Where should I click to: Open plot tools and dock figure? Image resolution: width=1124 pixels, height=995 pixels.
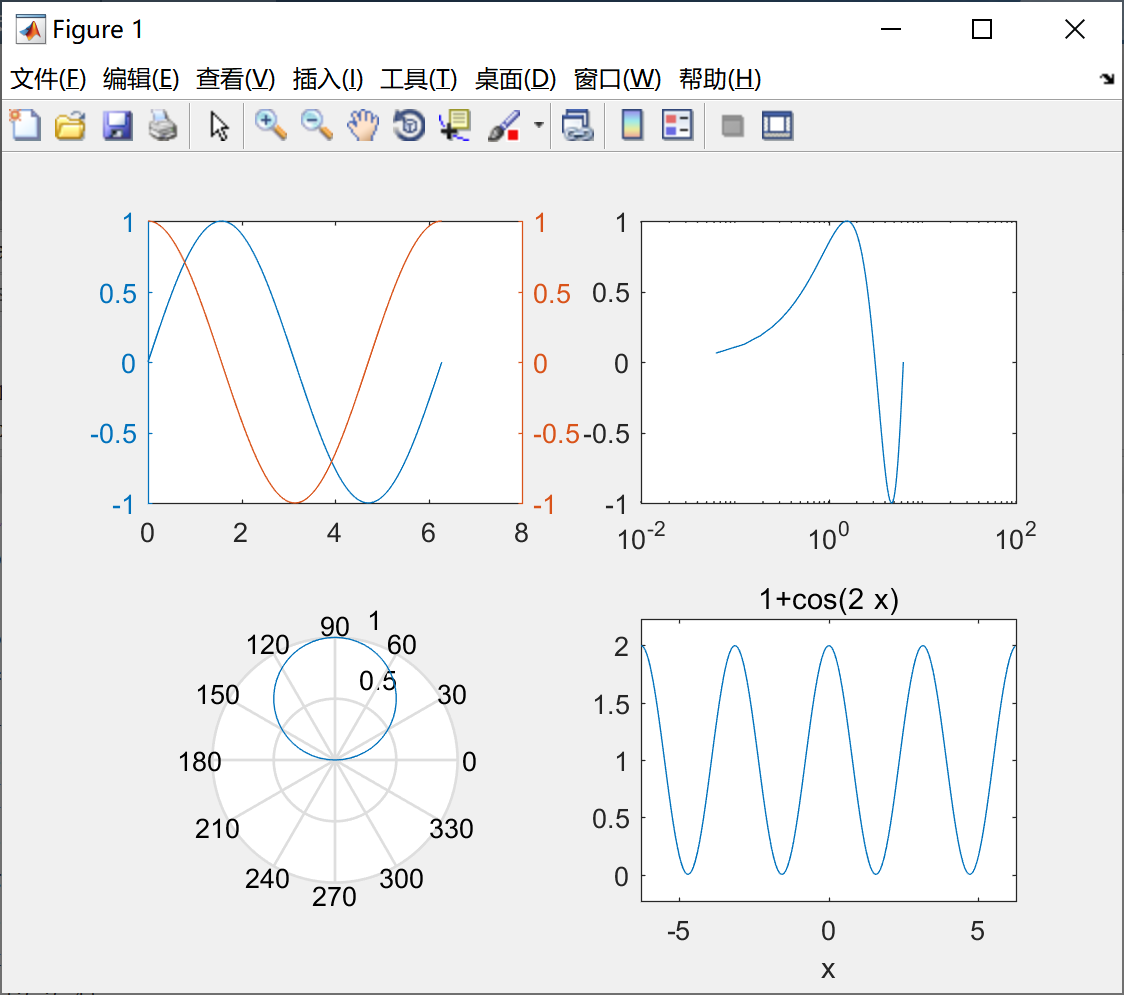tap(778, 125)
